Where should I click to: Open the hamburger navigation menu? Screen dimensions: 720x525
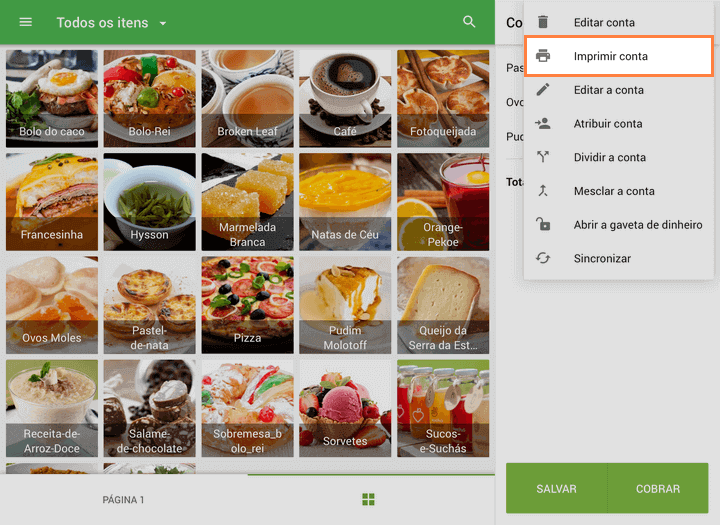(x=26, y=22)
